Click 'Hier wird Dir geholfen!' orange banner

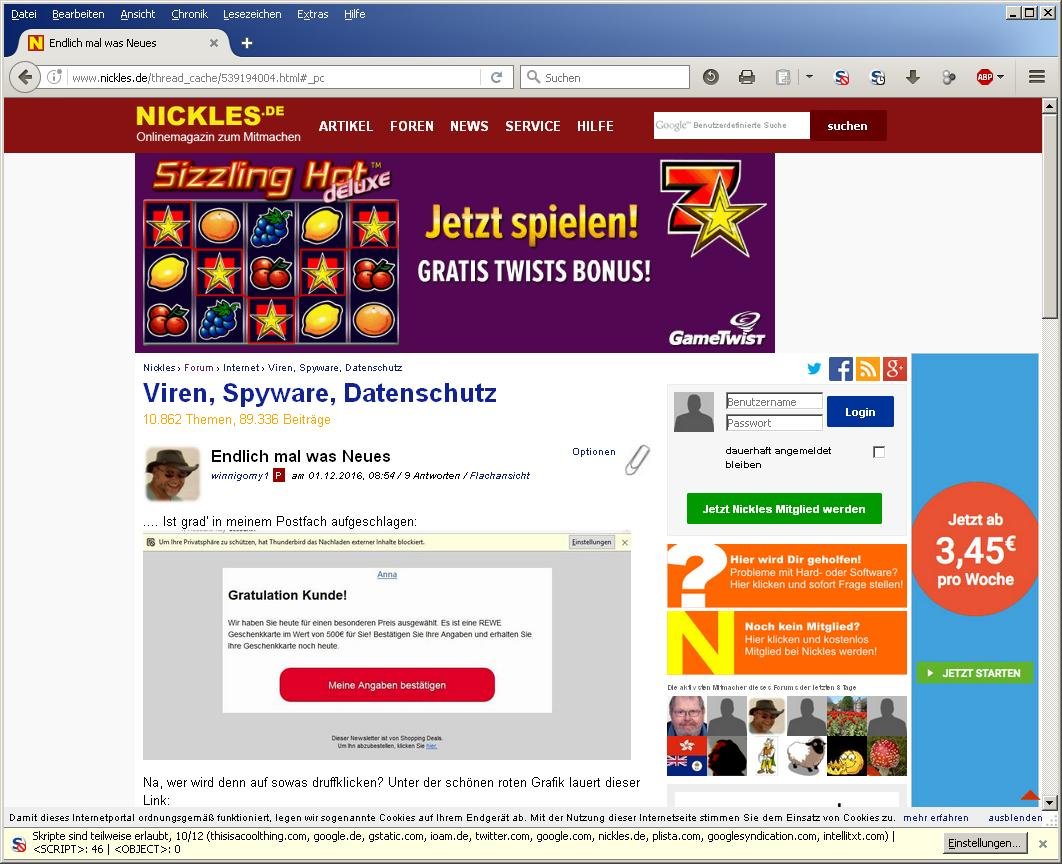click(x=786, y=576)
